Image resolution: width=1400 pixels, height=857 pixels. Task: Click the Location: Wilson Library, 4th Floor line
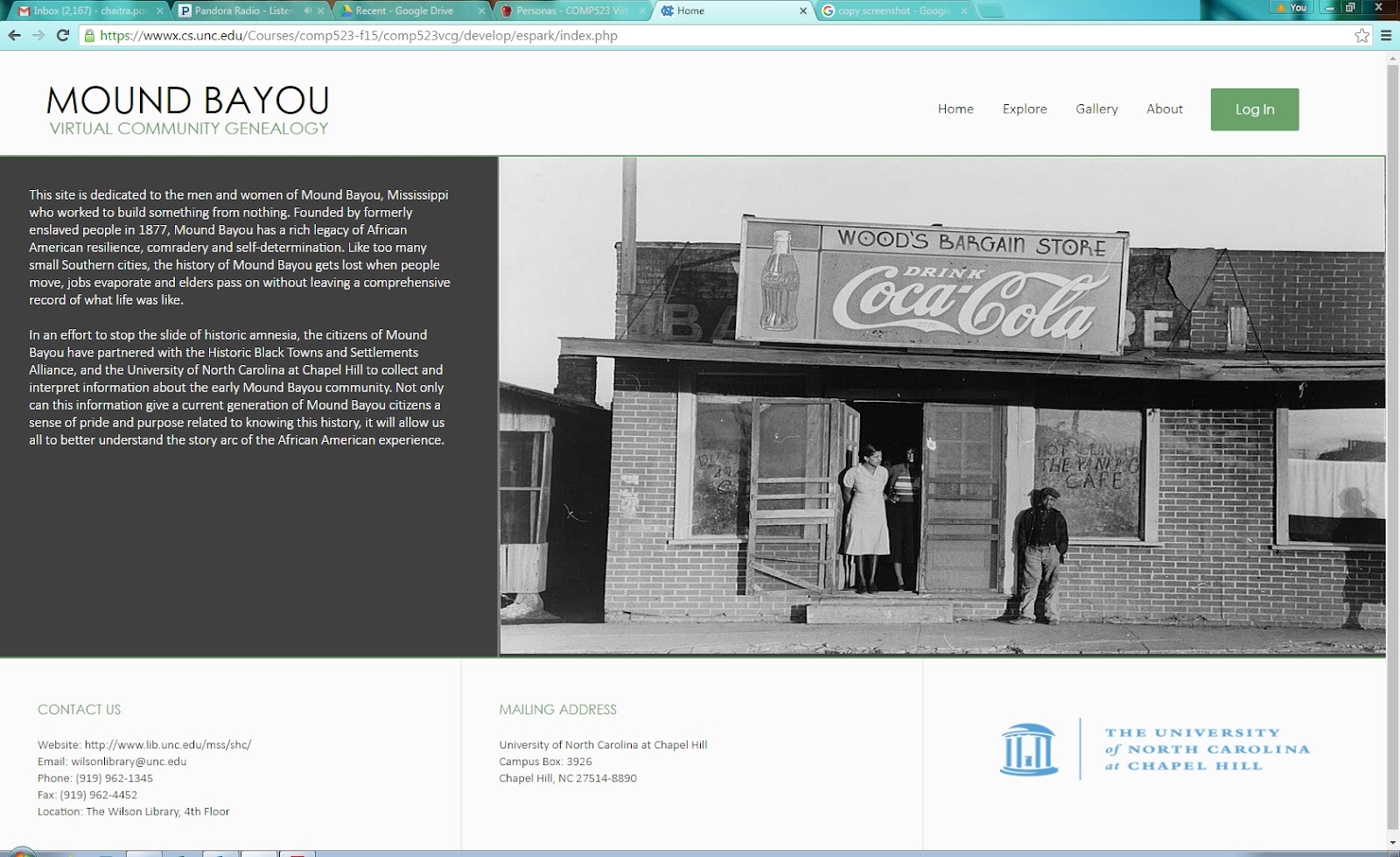[134, 811]
